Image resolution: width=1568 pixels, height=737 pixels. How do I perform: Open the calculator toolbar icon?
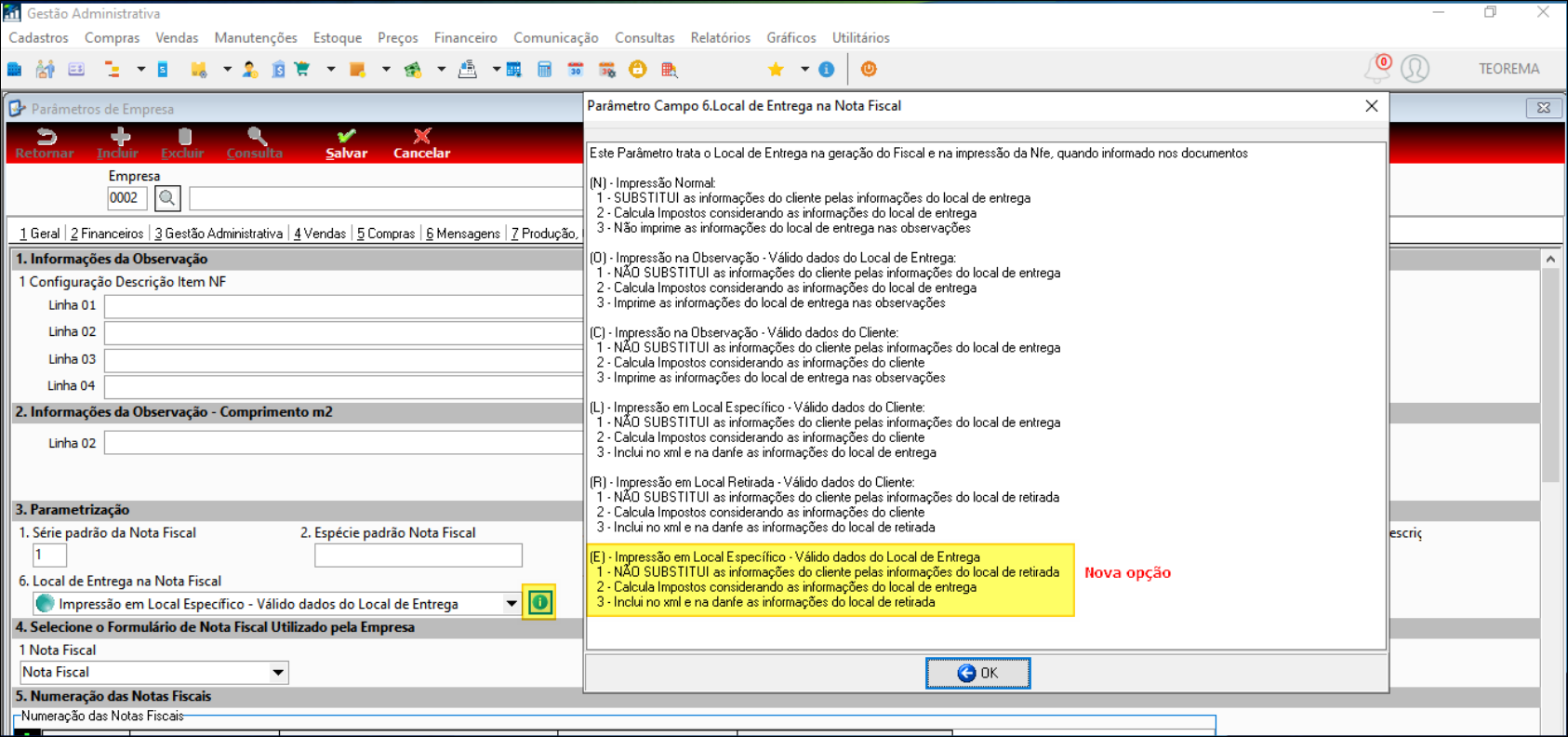tap(545, 69)
